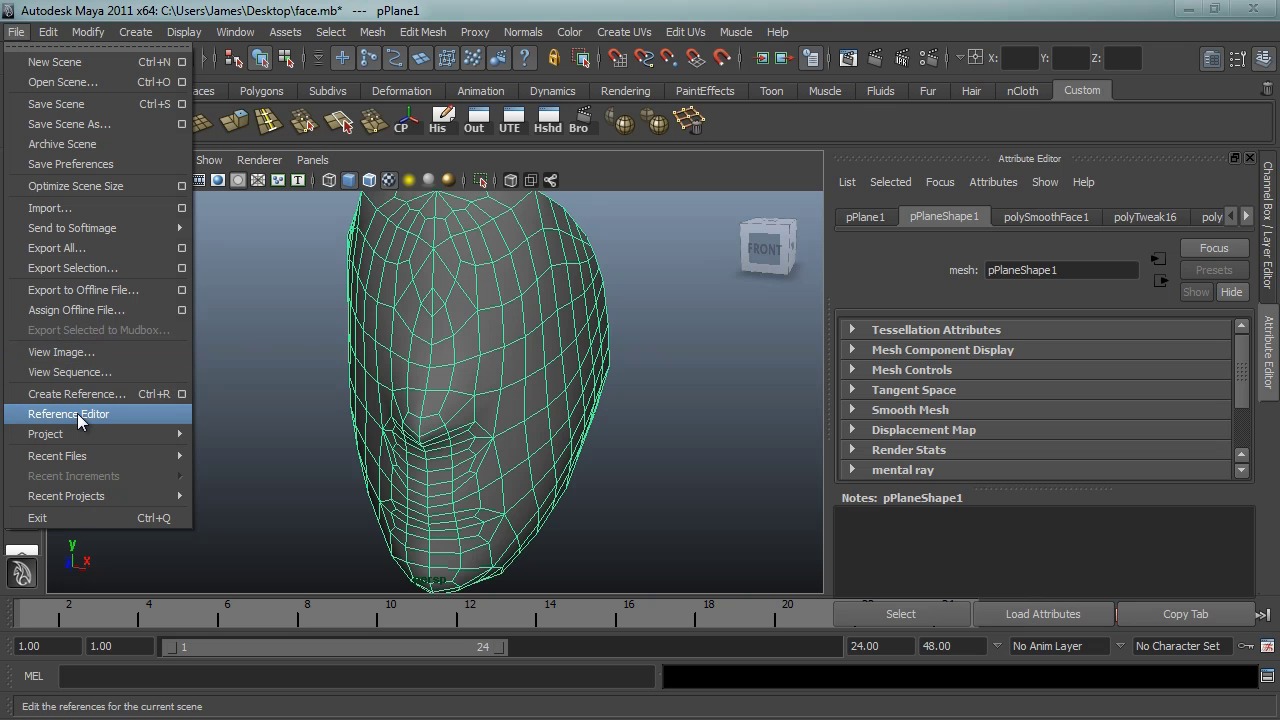Enable snap to points magnet icon
1280x720 pixels.
point(670,58)
